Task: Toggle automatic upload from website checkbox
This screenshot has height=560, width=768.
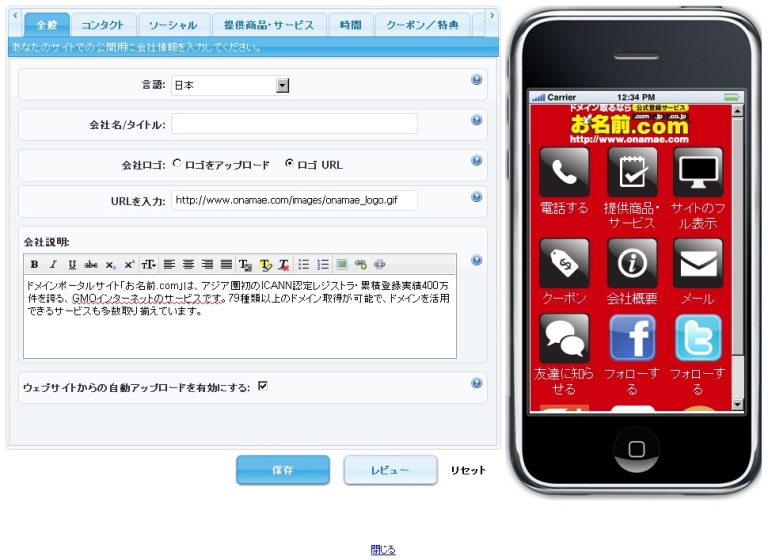Action: point(263,386)
